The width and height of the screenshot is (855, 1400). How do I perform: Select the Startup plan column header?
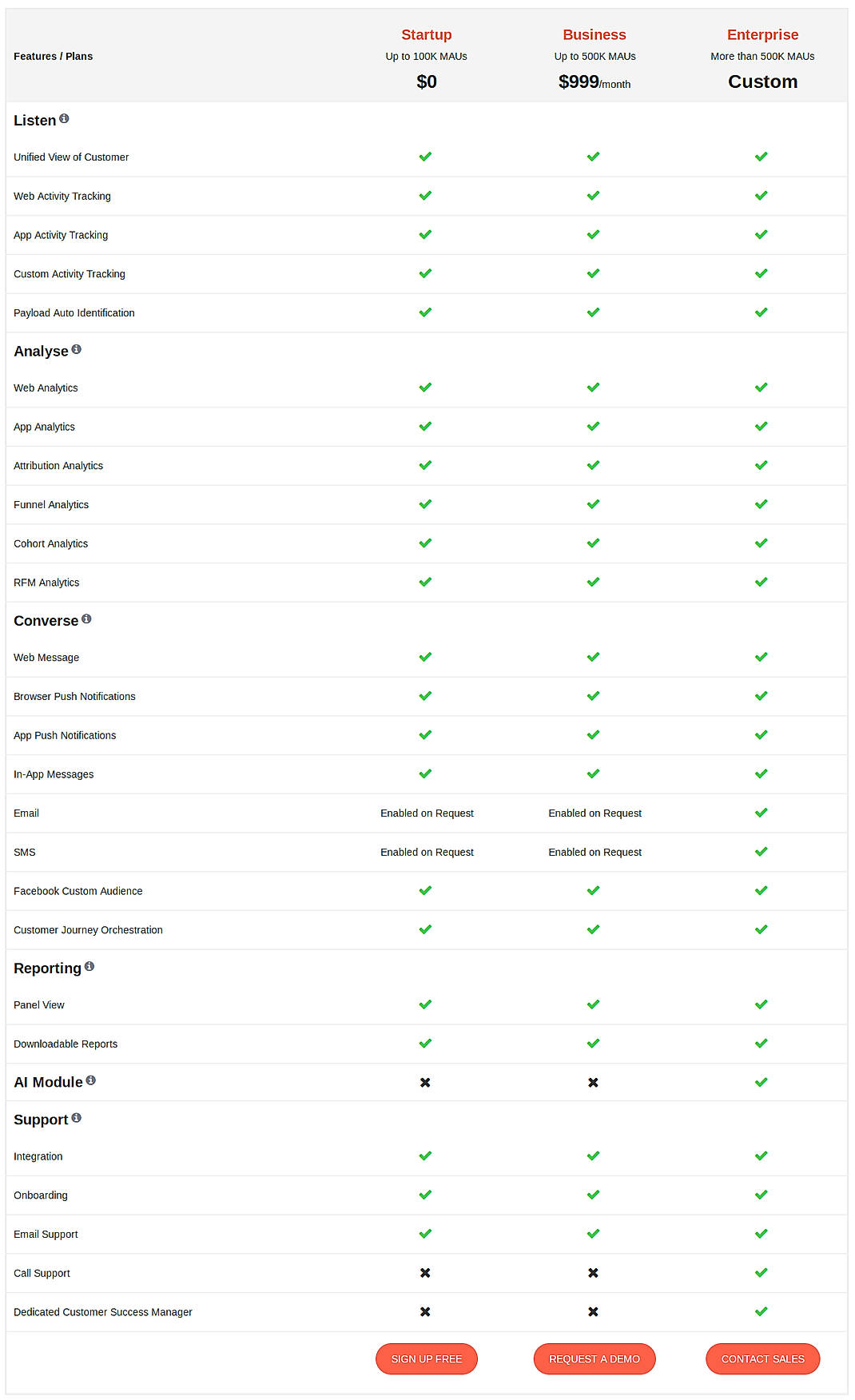click(426, 34)
